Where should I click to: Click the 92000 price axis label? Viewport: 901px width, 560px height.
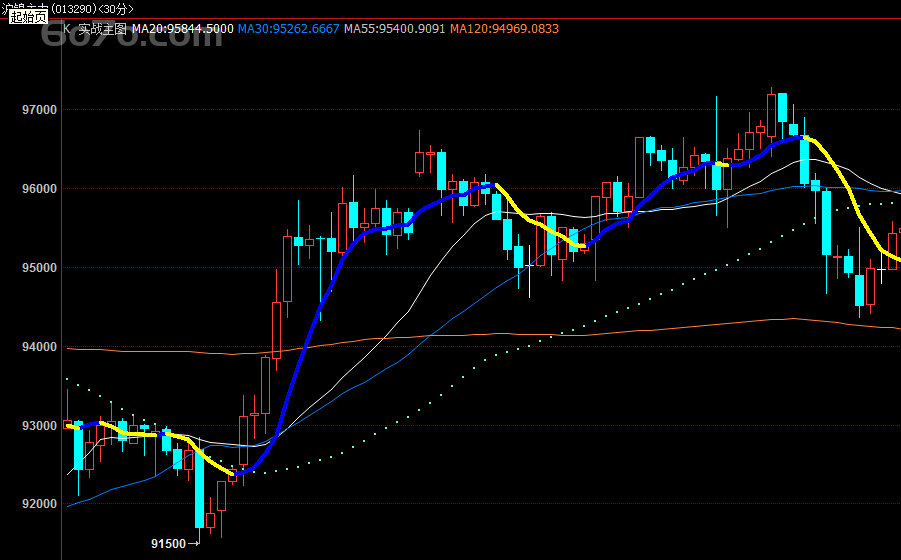pyautogui.click(x=40, y=504)
